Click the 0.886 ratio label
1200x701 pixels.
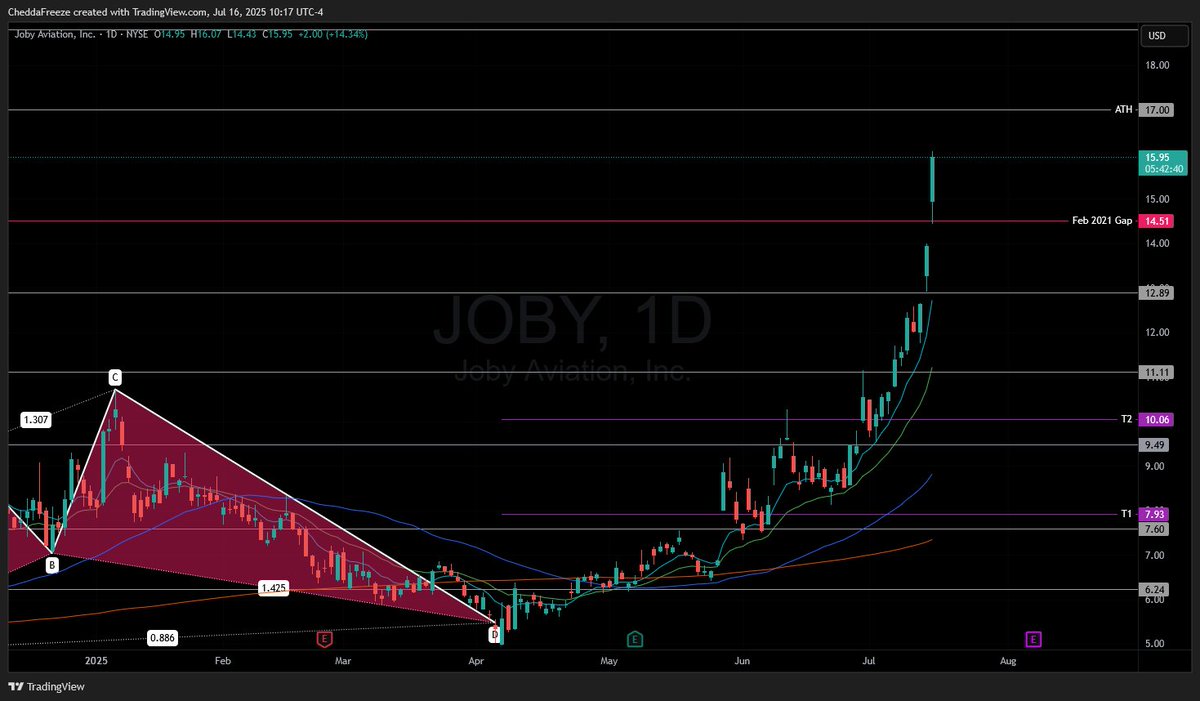pyautogui.click(x=162, y=637)
